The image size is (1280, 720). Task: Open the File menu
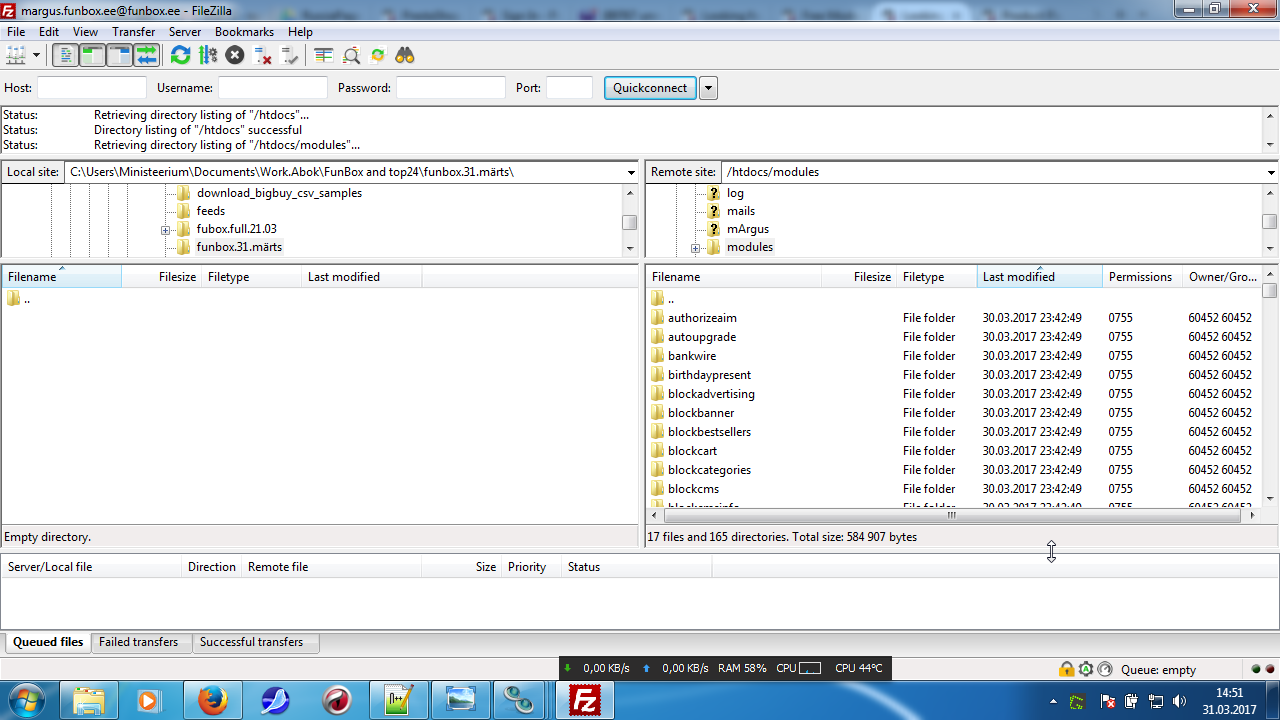coord(16,32)
